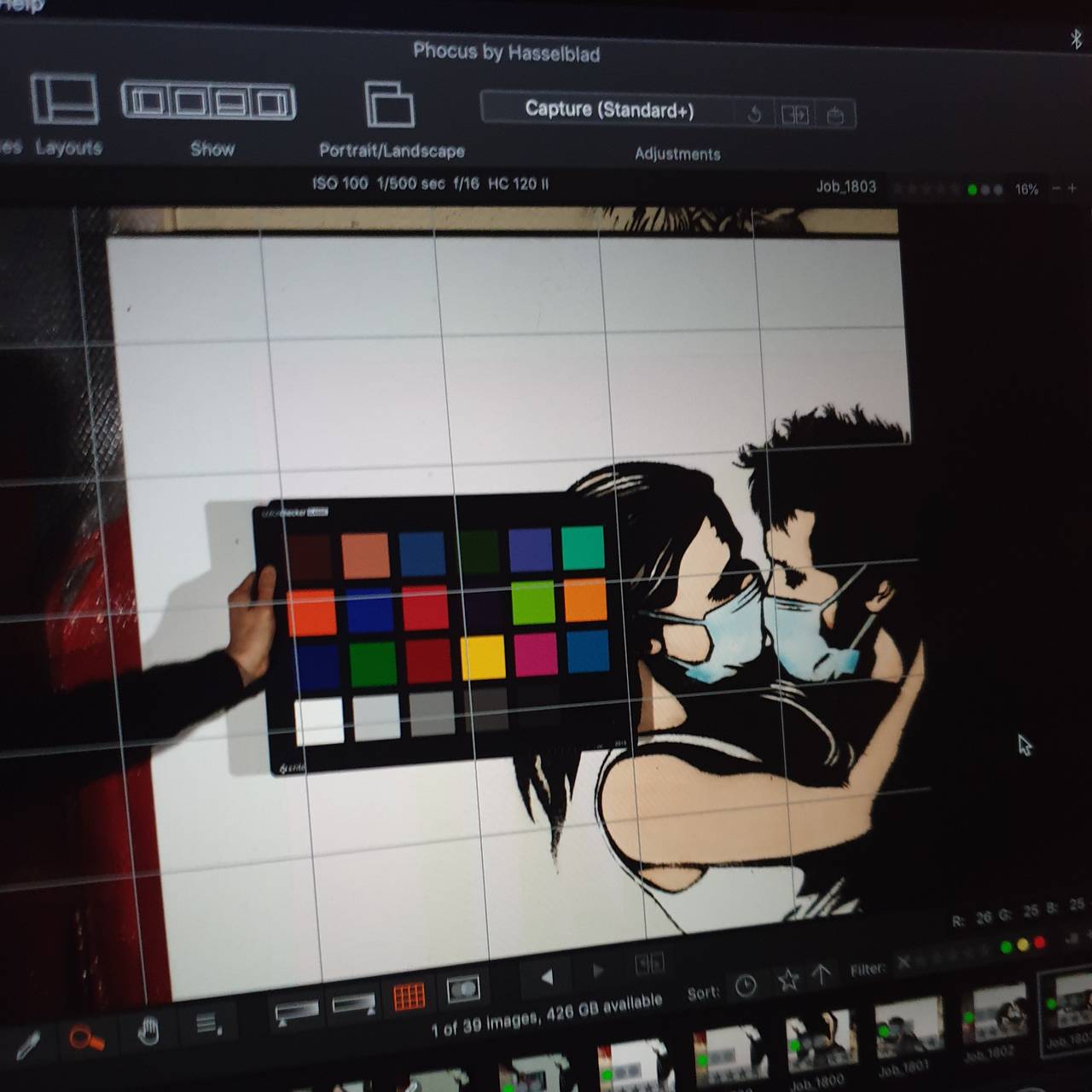Filter by yellow color label dot
1092x1092 pixels.
click(1023, 945)
